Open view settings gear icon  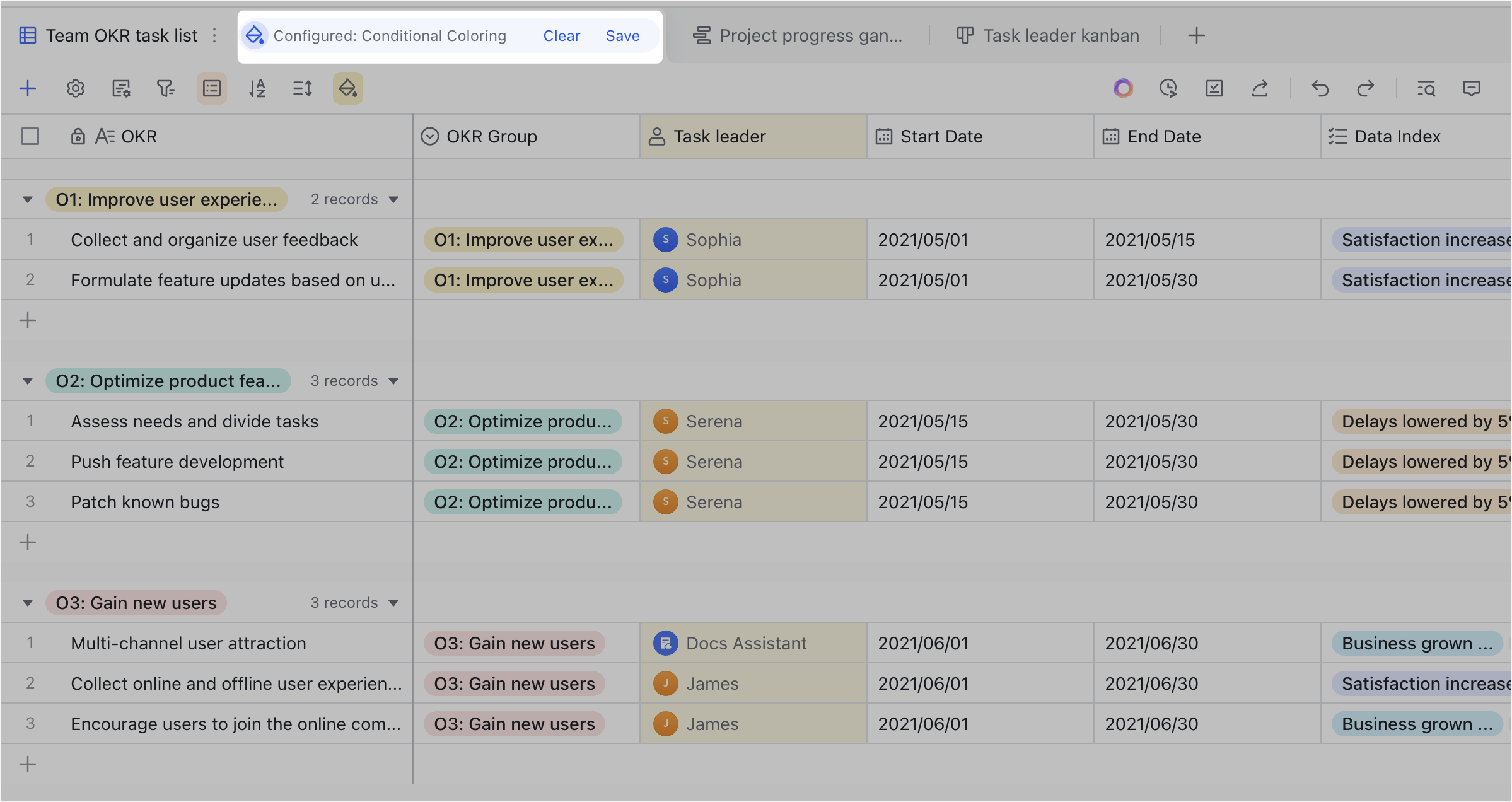[76, 88]
